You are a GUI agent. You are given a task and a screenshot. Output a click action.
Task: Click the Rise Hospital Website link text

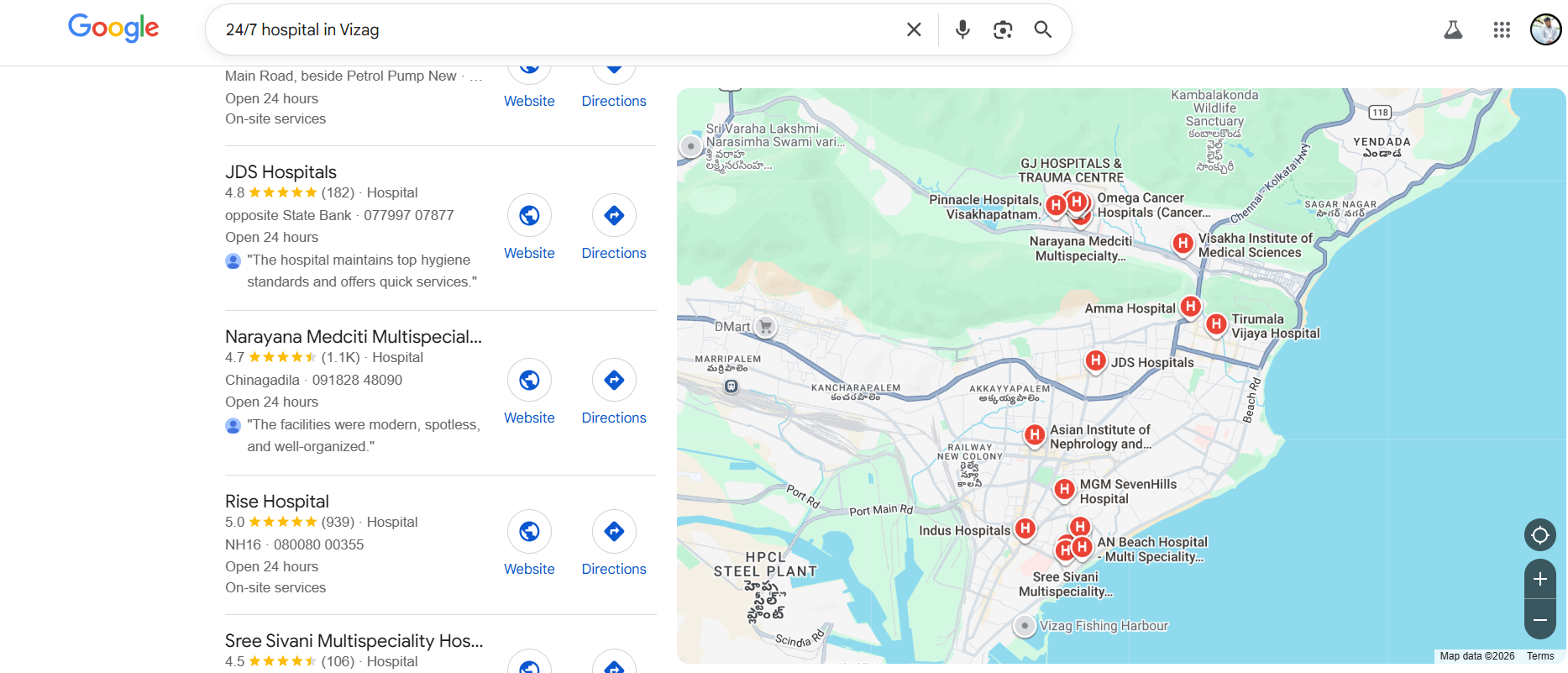[x=529, y=569]
